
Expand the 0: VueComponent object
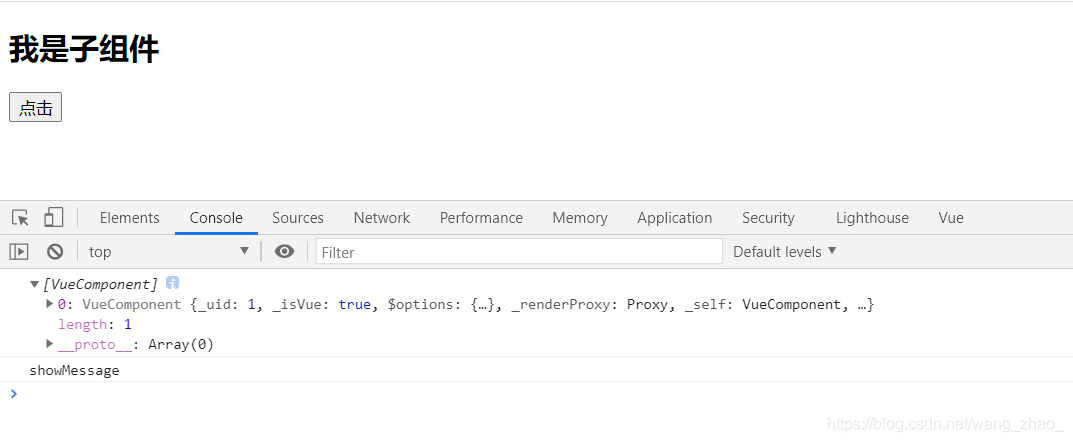click(49, 303)
